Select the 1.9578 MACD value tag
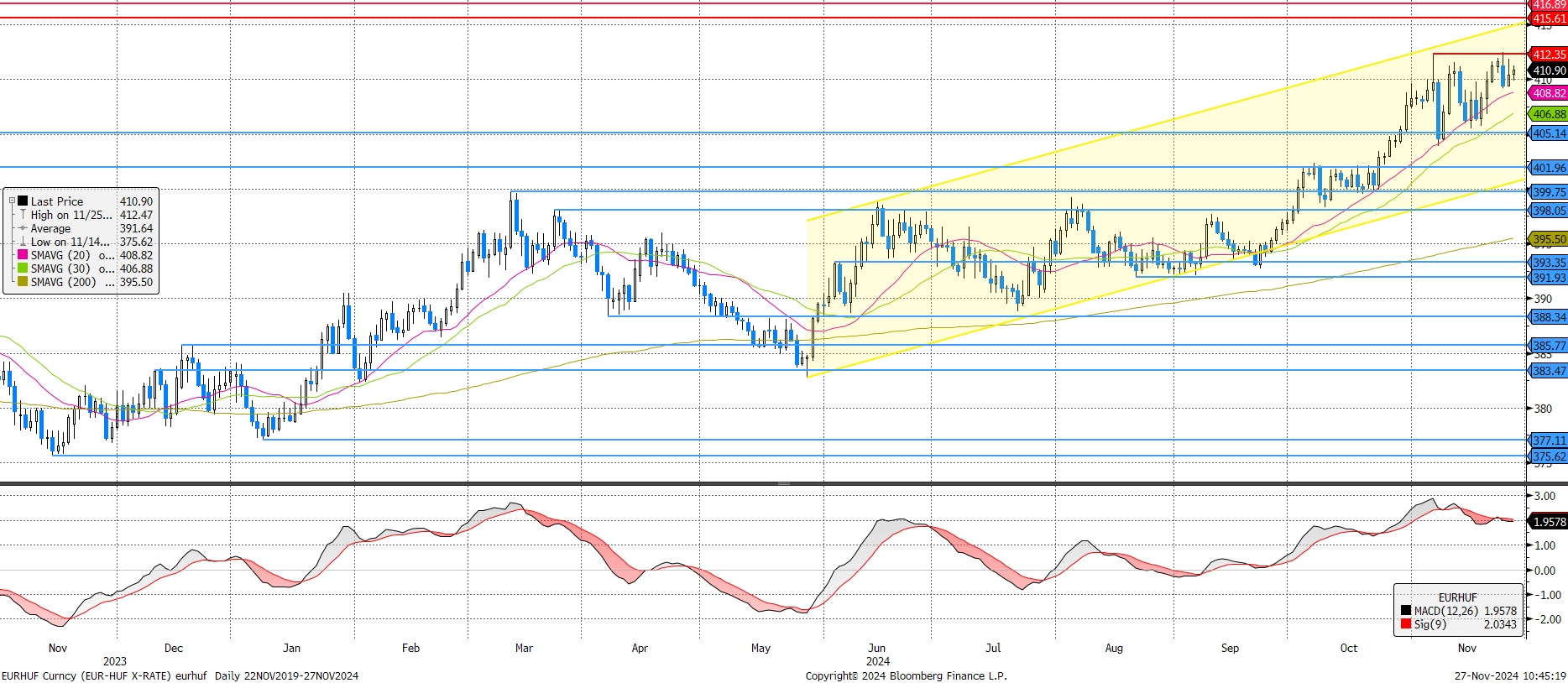The height and width of the screenshot is (683, 1568). coord(1549,522)
